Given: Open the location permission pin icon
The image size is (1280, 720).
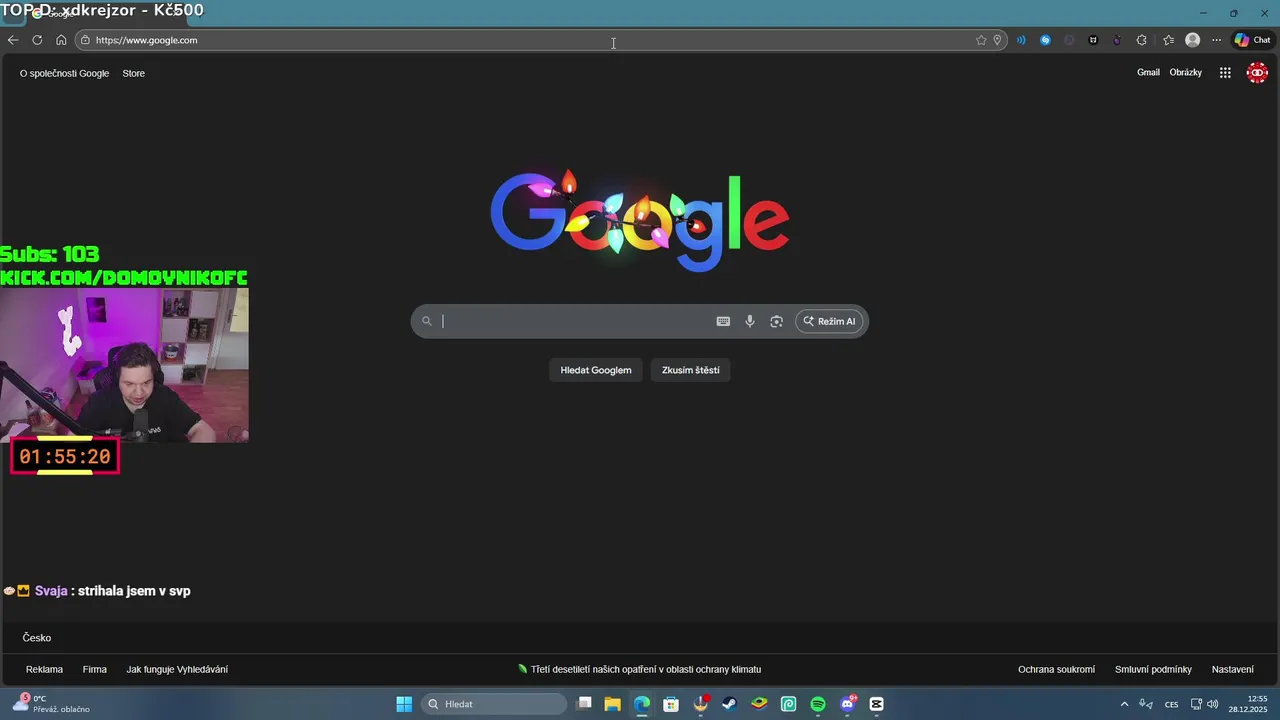Looking at the screenshot, I should click(997, 40).
